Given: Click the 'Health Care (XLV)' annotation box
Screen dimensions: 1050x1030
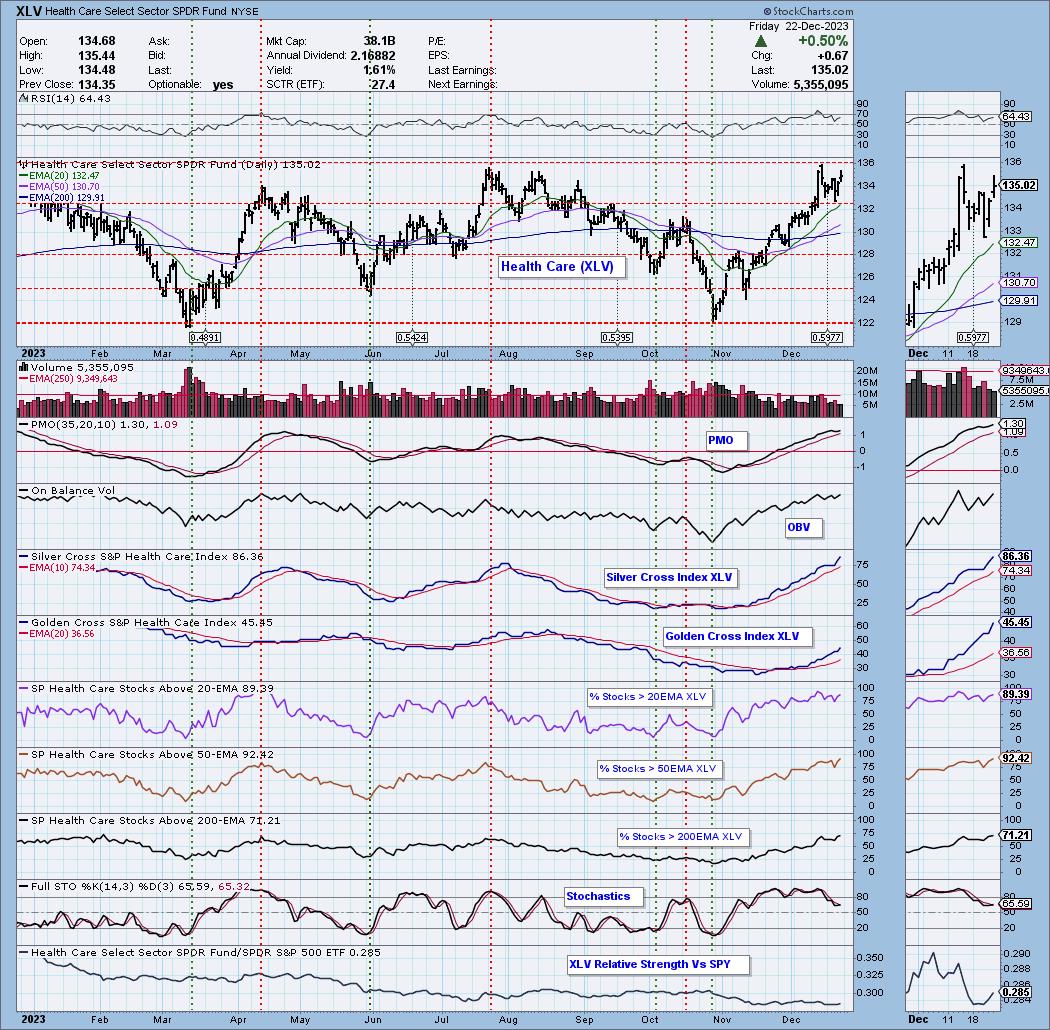Looking at the screenshot, I should tap(562, 267).
